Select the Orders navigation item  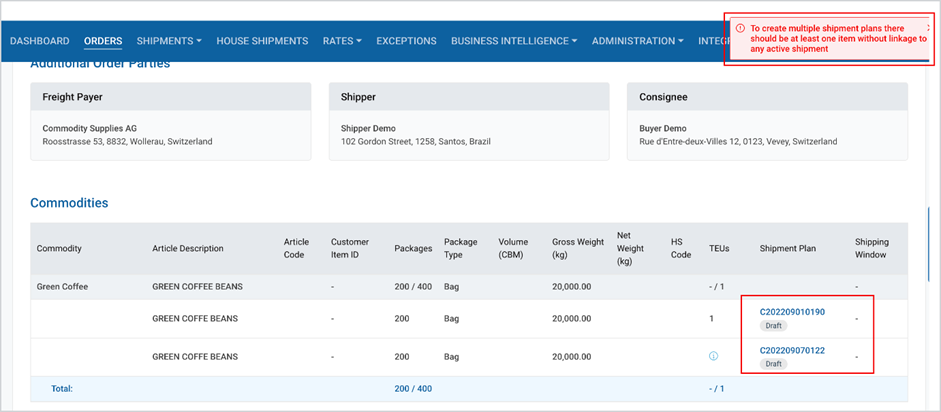(103, 41)
